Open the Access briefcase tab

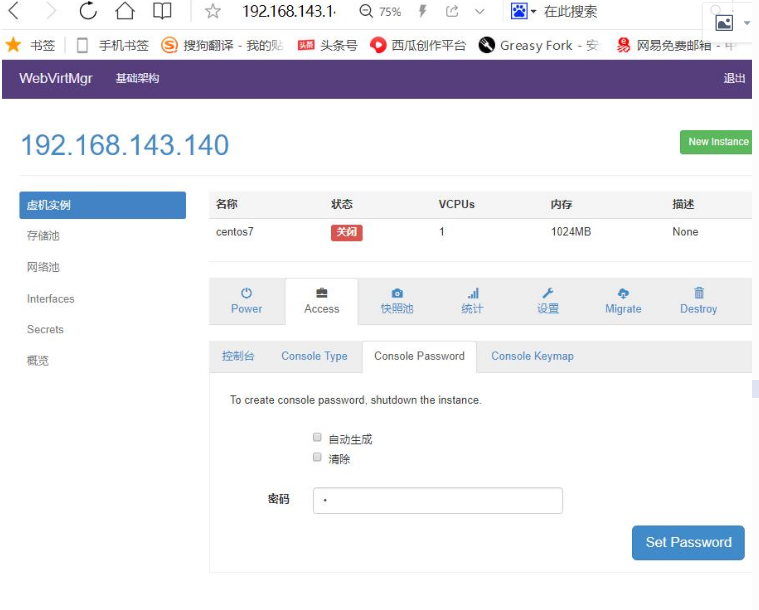(x=321, y=301)
